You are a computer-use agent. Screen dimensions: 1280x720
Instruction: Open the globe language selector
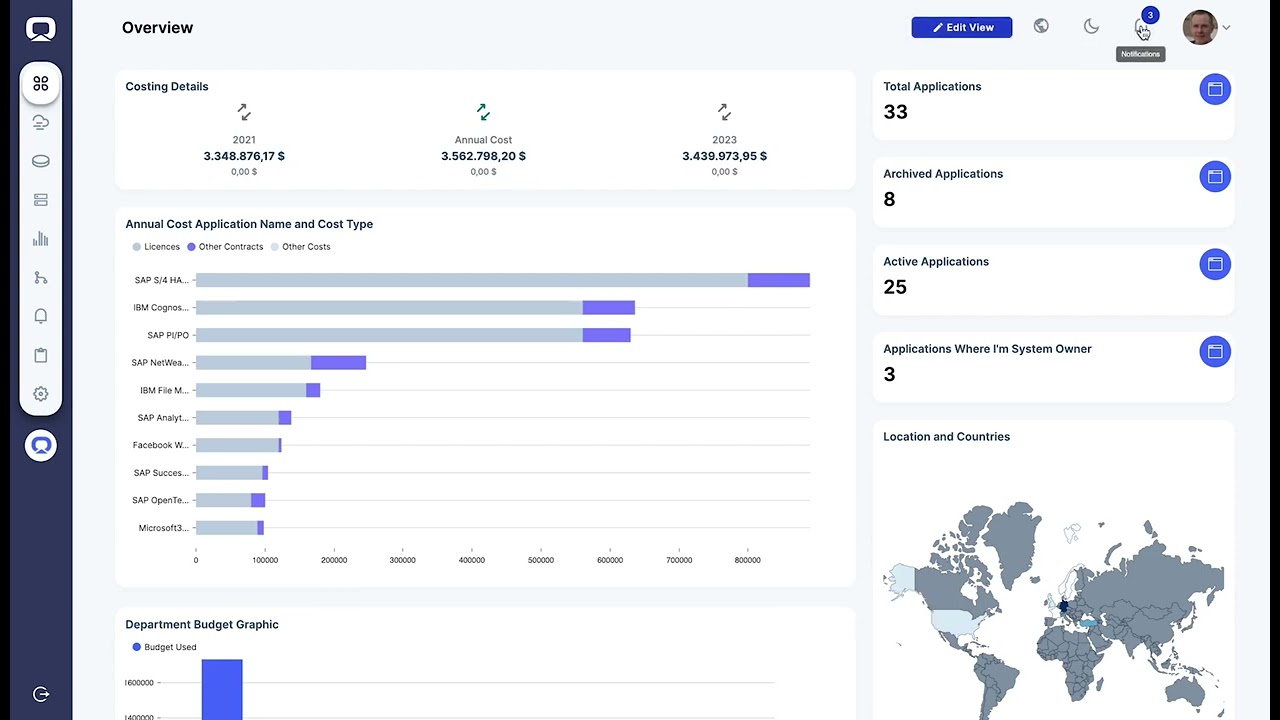1041,27
